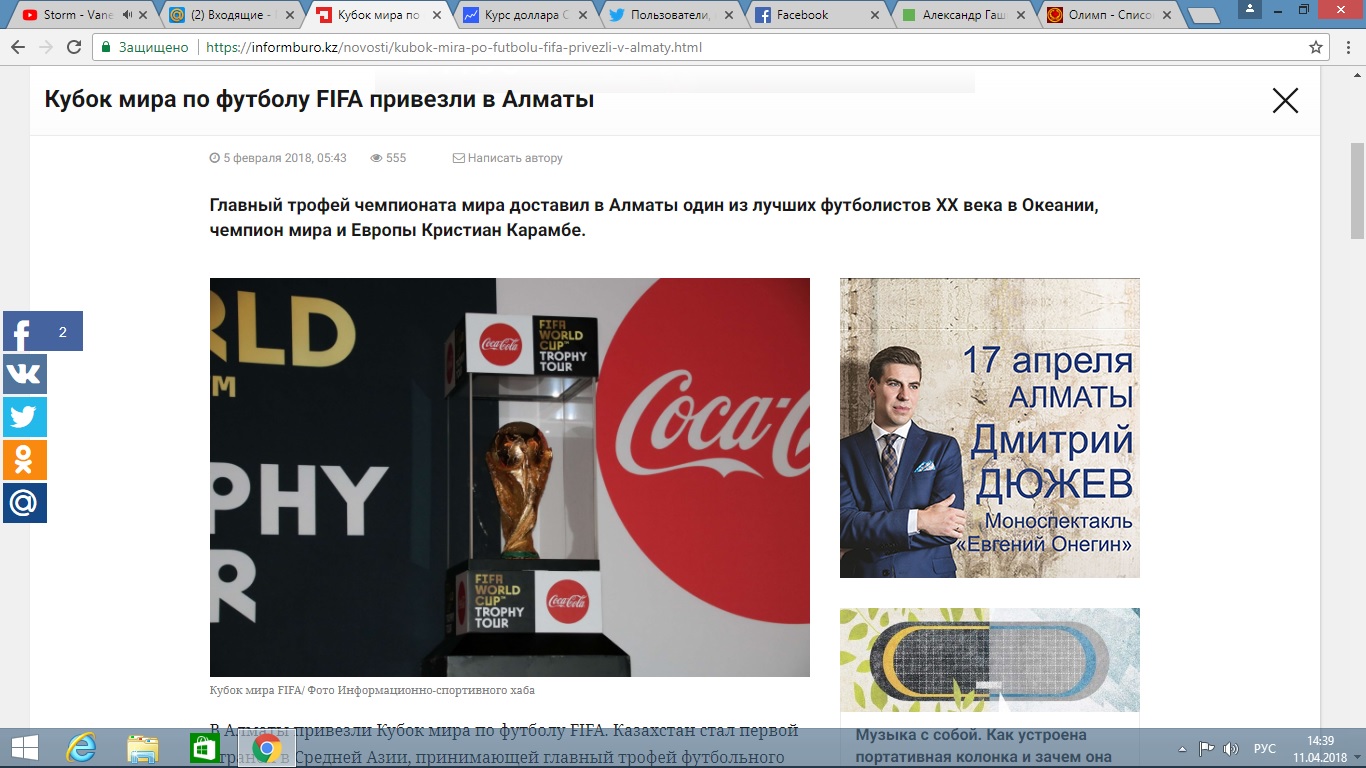Open Action Center flag icon

point(1207,748)
